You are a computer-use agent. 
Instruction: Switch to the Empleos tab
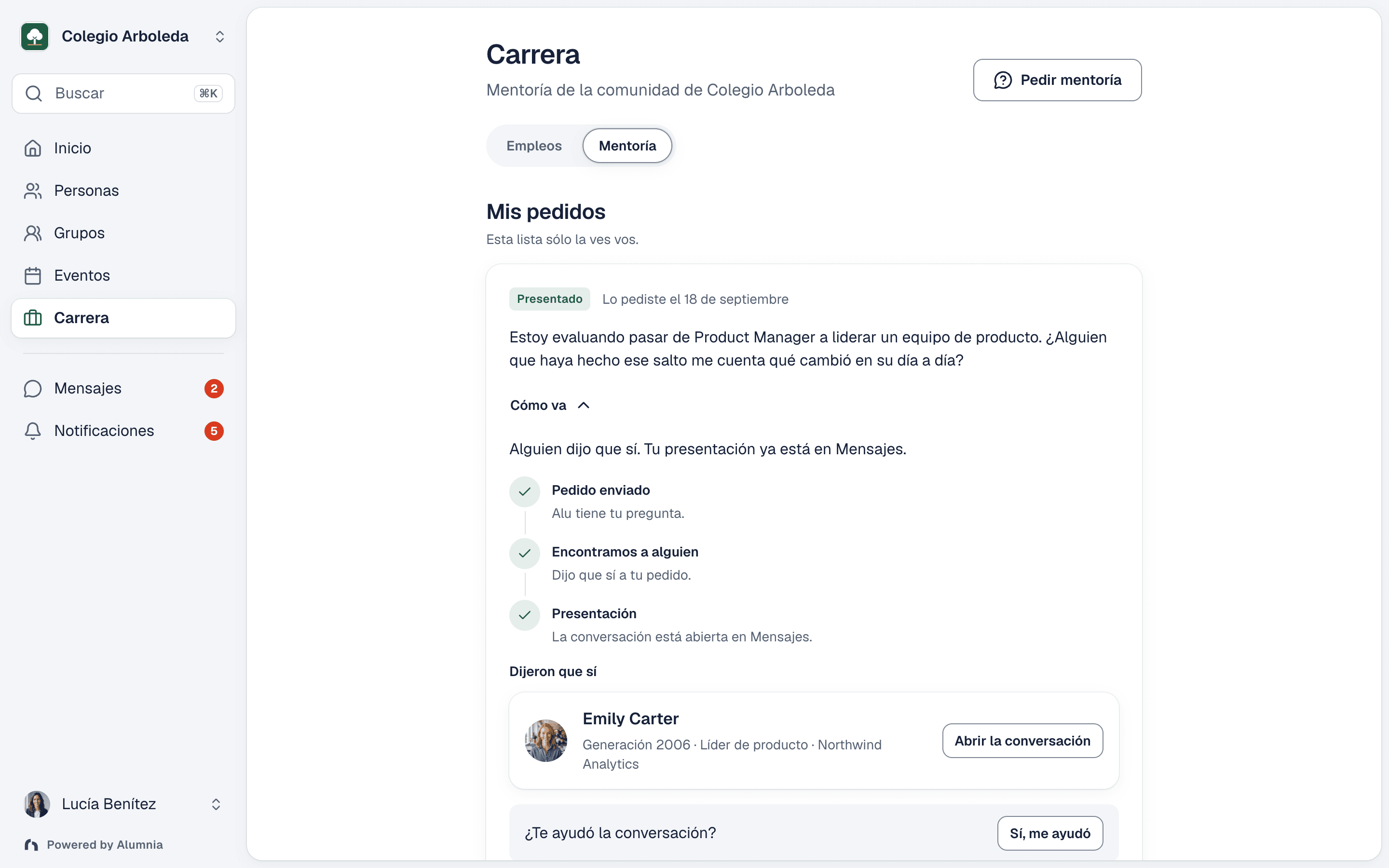coord(534,146)
